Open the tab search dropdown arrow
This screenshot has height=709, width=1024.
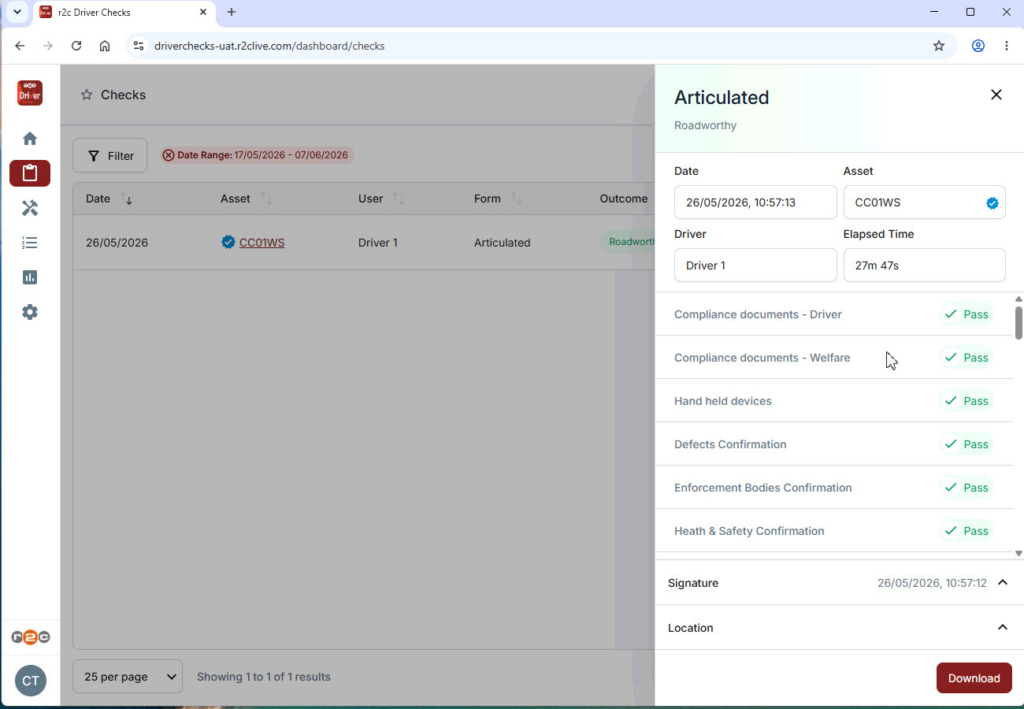coord(17,12)
